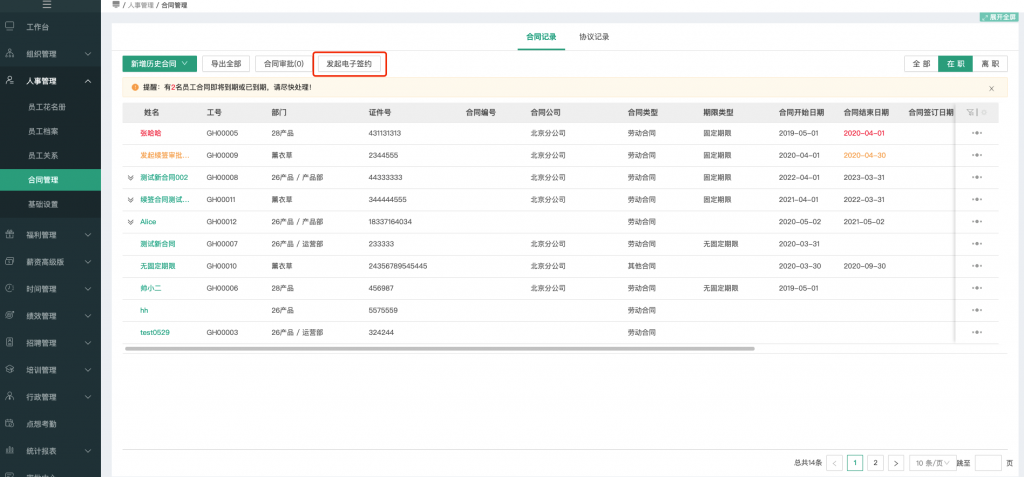Open more actions for hh row

(x=977, y=310)
